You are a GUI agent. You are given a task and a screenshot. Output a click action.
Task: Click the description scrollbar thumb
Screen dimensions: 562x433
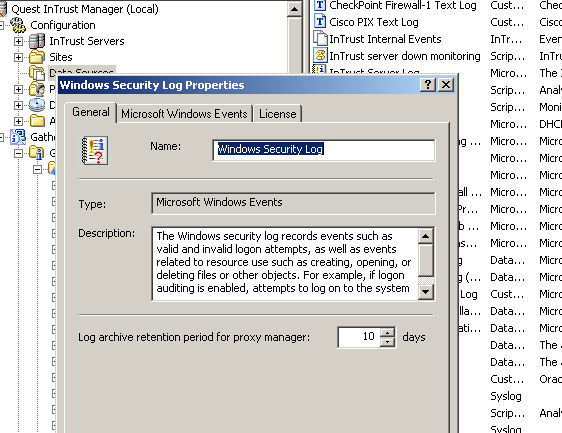(425, 260)
